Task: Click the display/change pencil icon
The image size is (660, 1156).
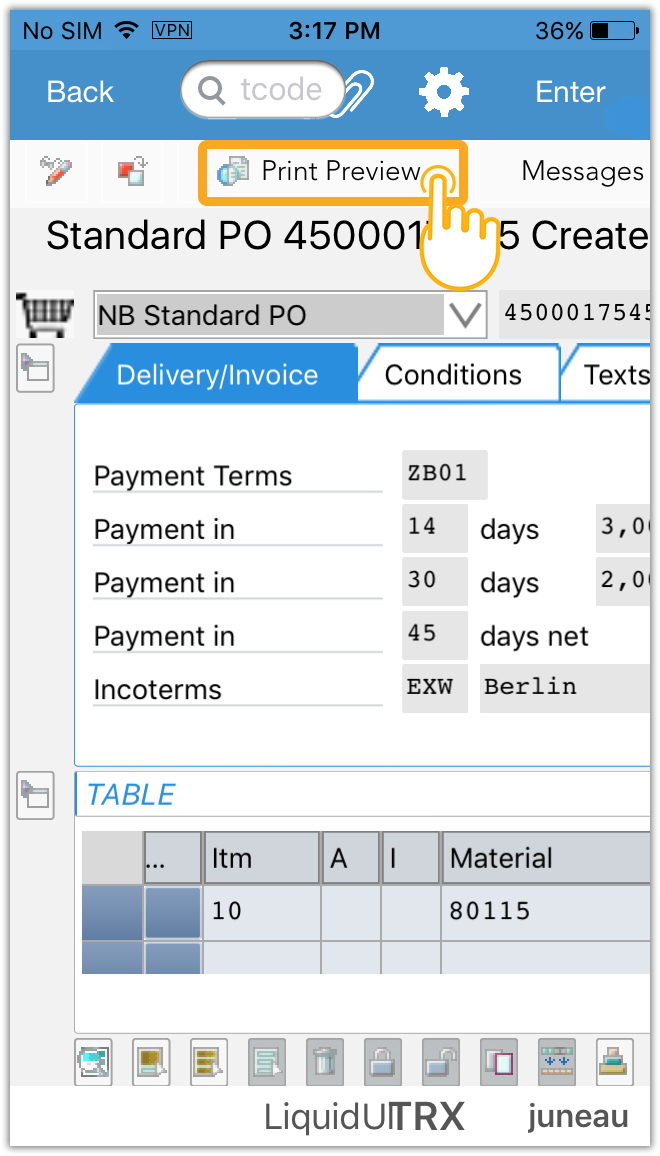Action: pyautogui.click(x=56, y=171)
